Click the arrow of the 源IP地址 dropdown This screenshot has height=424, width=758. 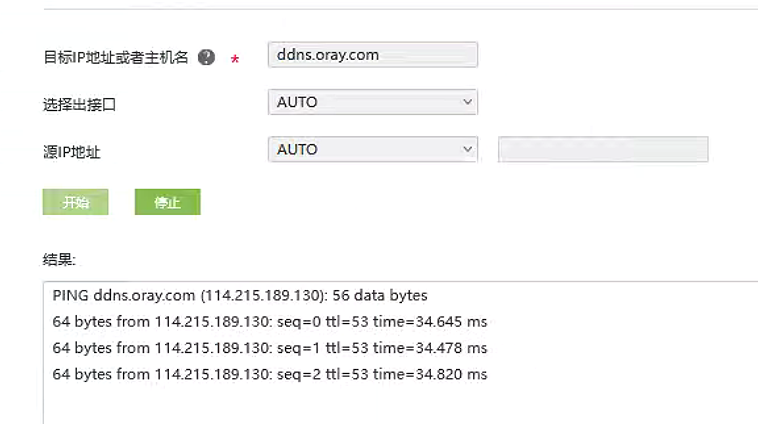pos(467,149)
